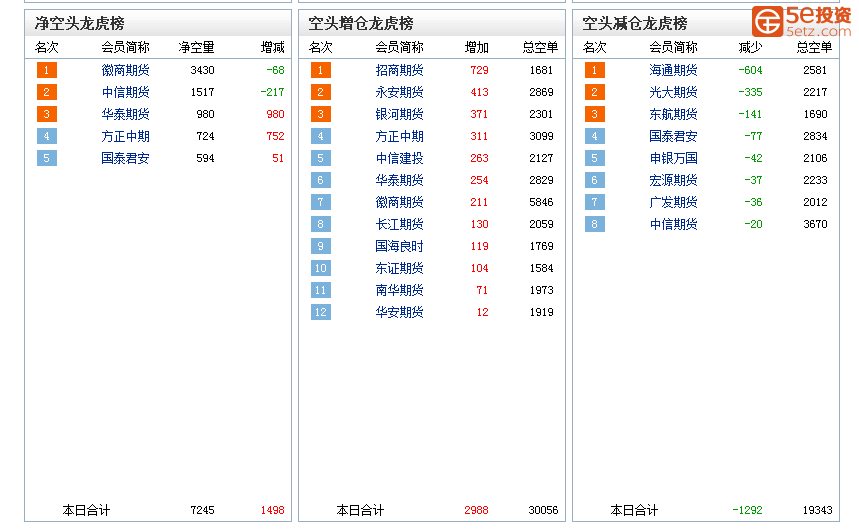Click the daily total value -1292
Screen dimensions: 859x530
(747, 510)
